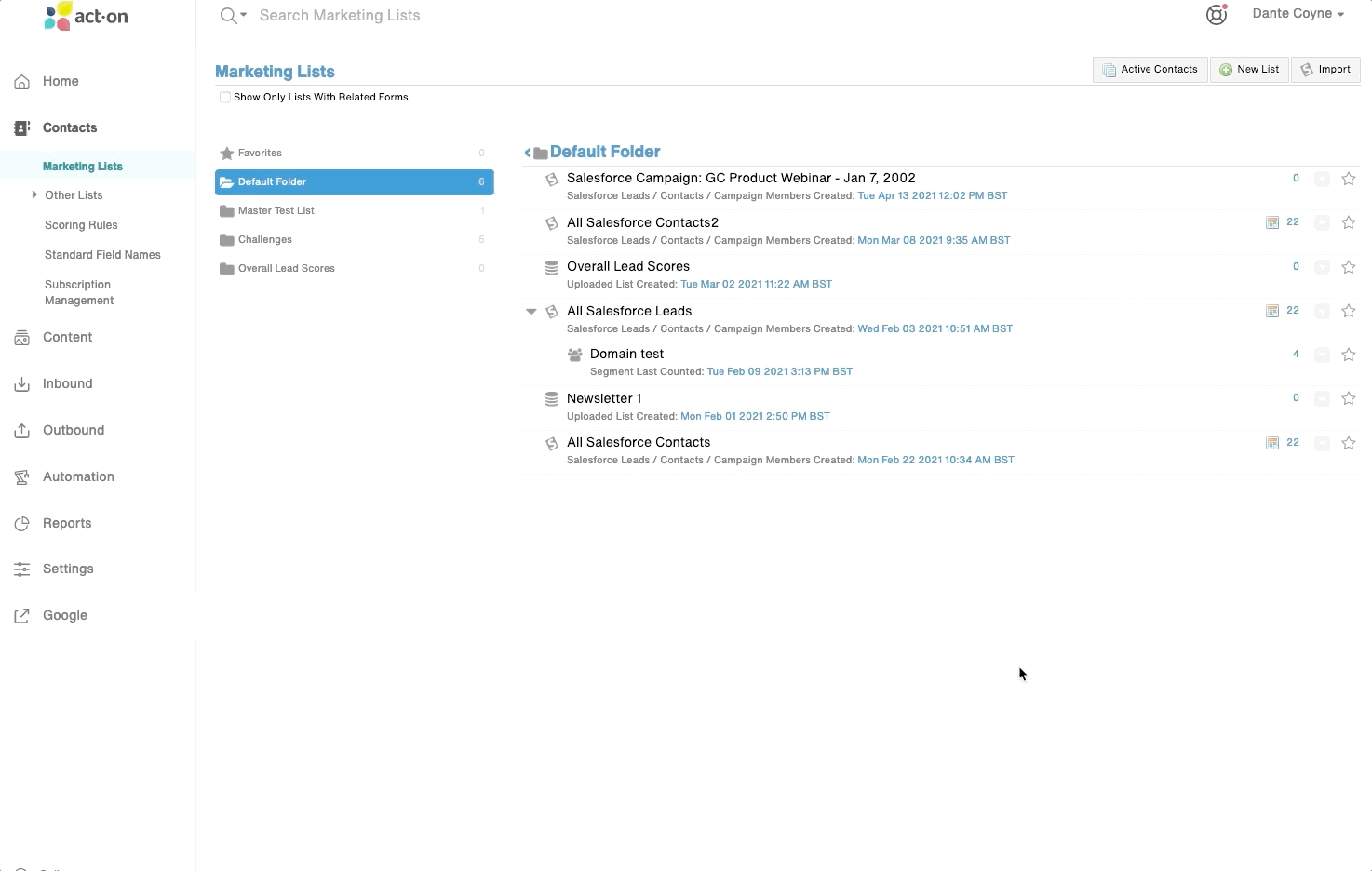1372x871 pixels.
Task: Open actions dropdown for Salesforce Campaign list
Action: [x=1322, y=179]
